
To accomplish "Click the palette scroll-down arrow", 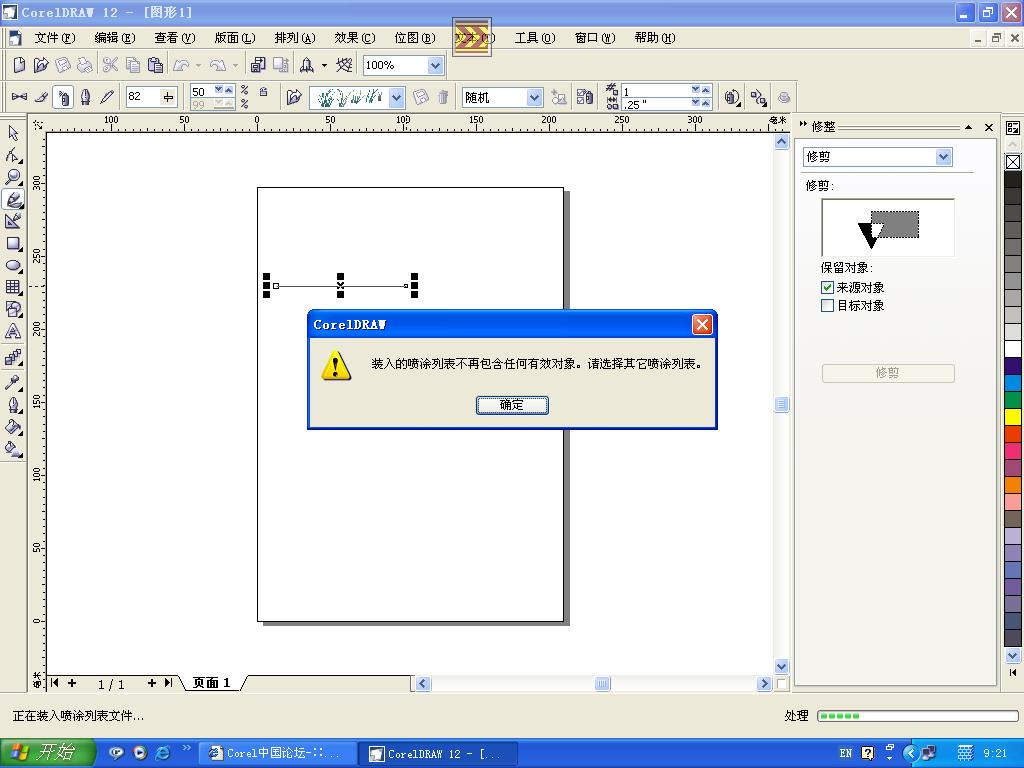I will pyautogui.click(x=1013, y=655).
